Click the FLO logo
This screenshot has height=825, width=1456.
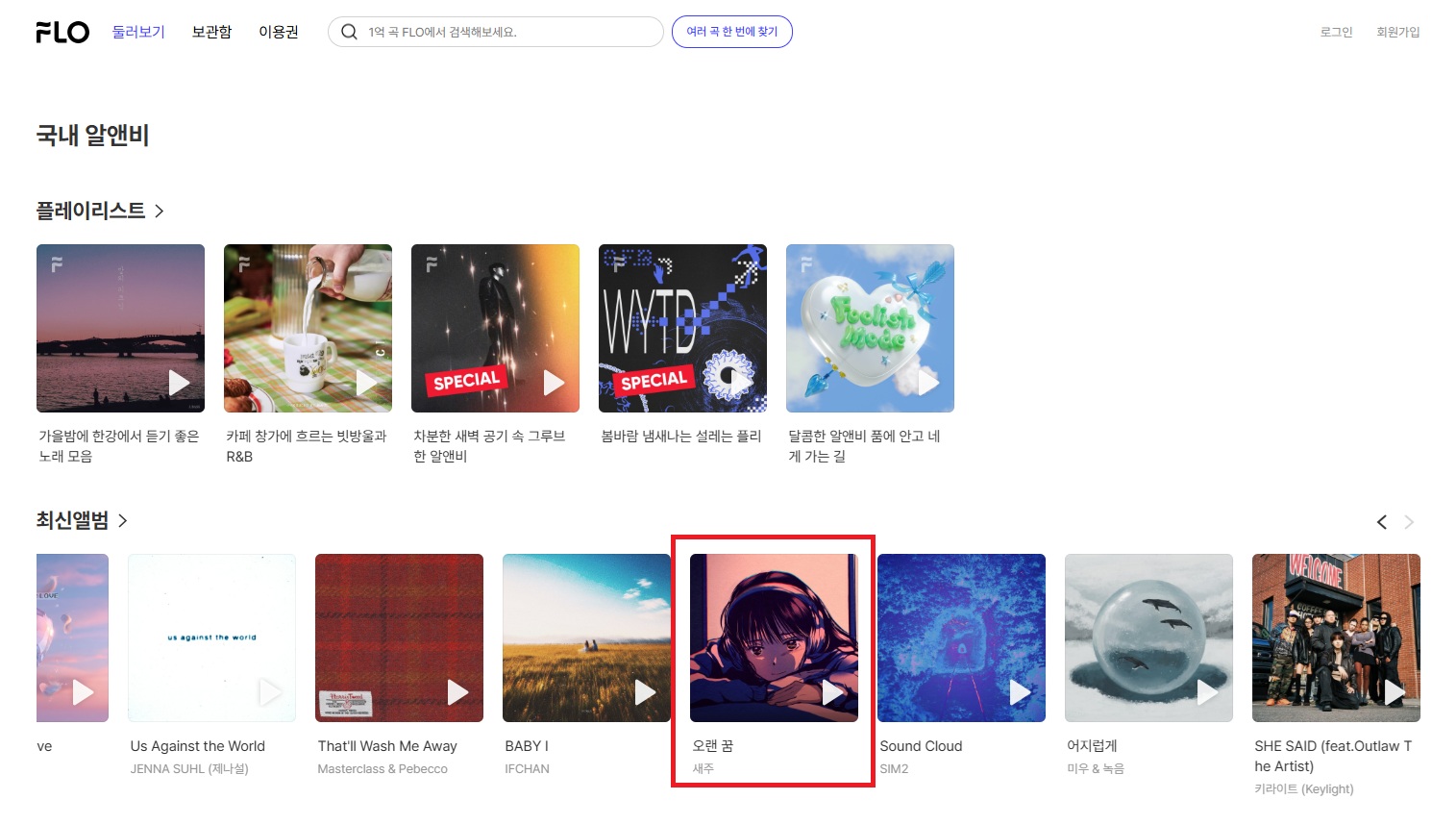click(62, 32)
